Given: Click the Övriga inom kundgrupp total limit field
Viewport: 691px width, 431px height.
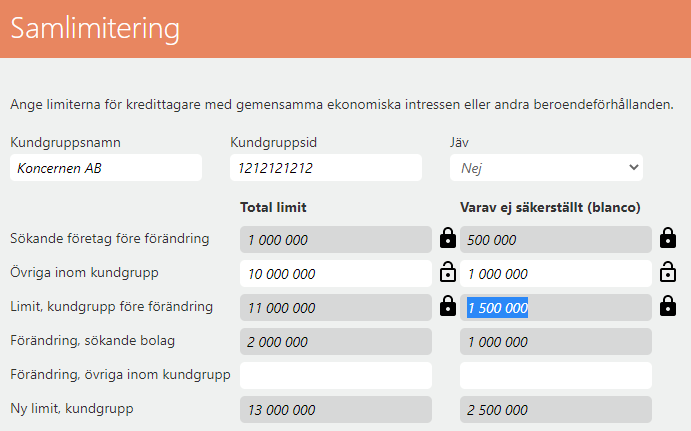Looking at the screenshot, I should pos(336,274).
